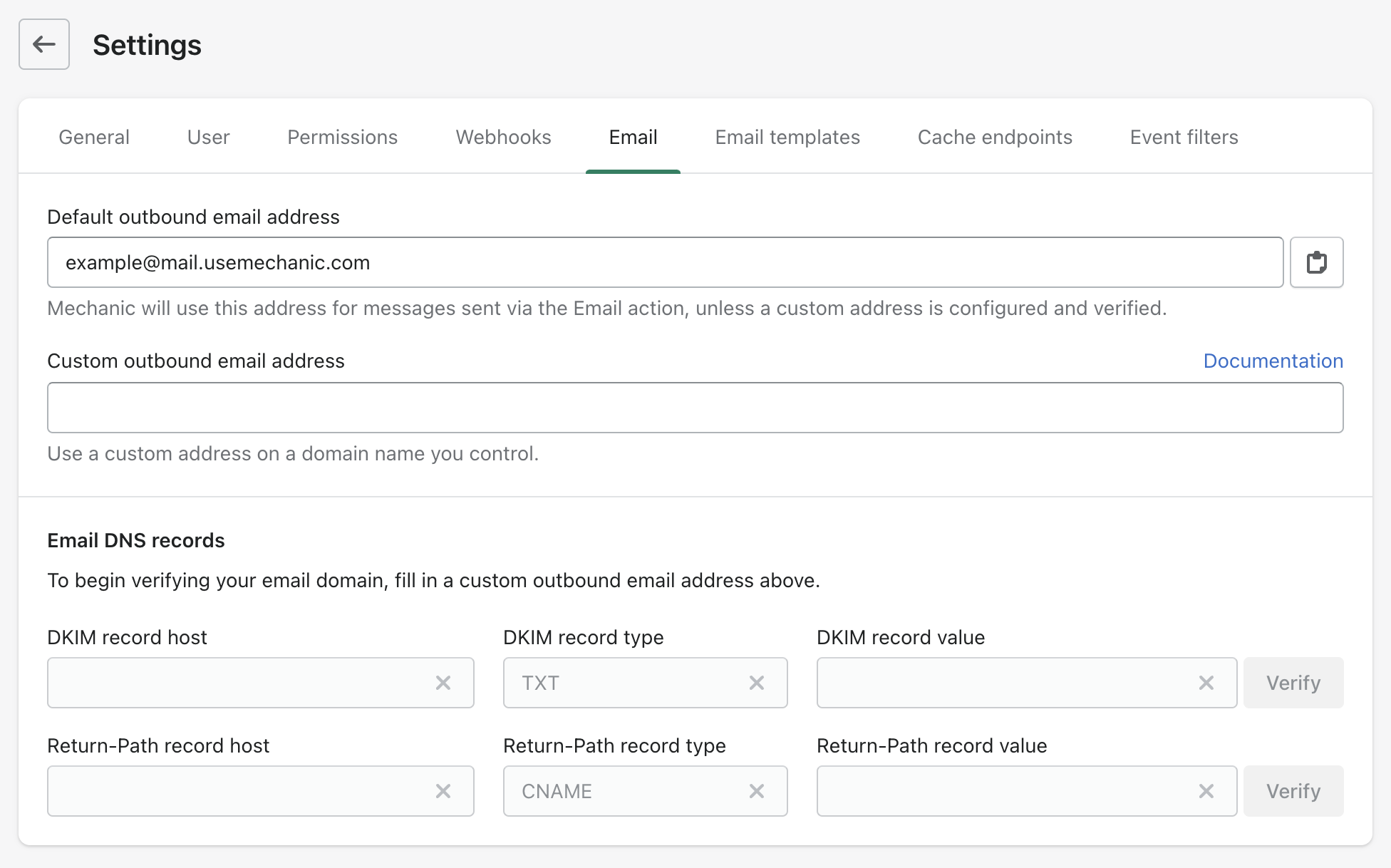Clear the DKIM record value field

[1206, 683]
